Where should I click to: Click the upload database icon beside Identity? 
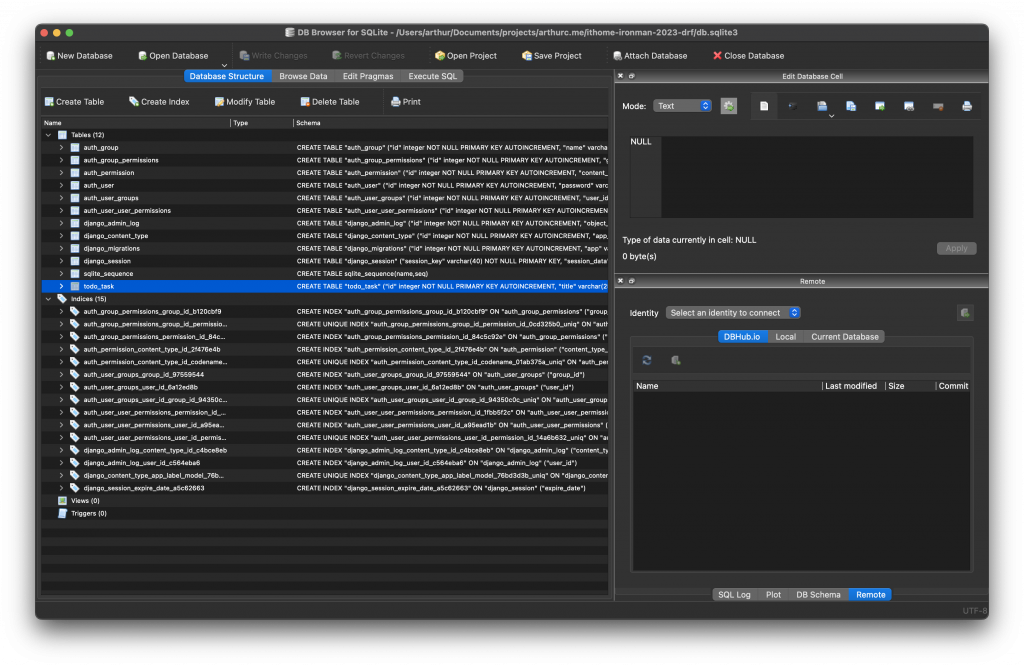[965, 313]
